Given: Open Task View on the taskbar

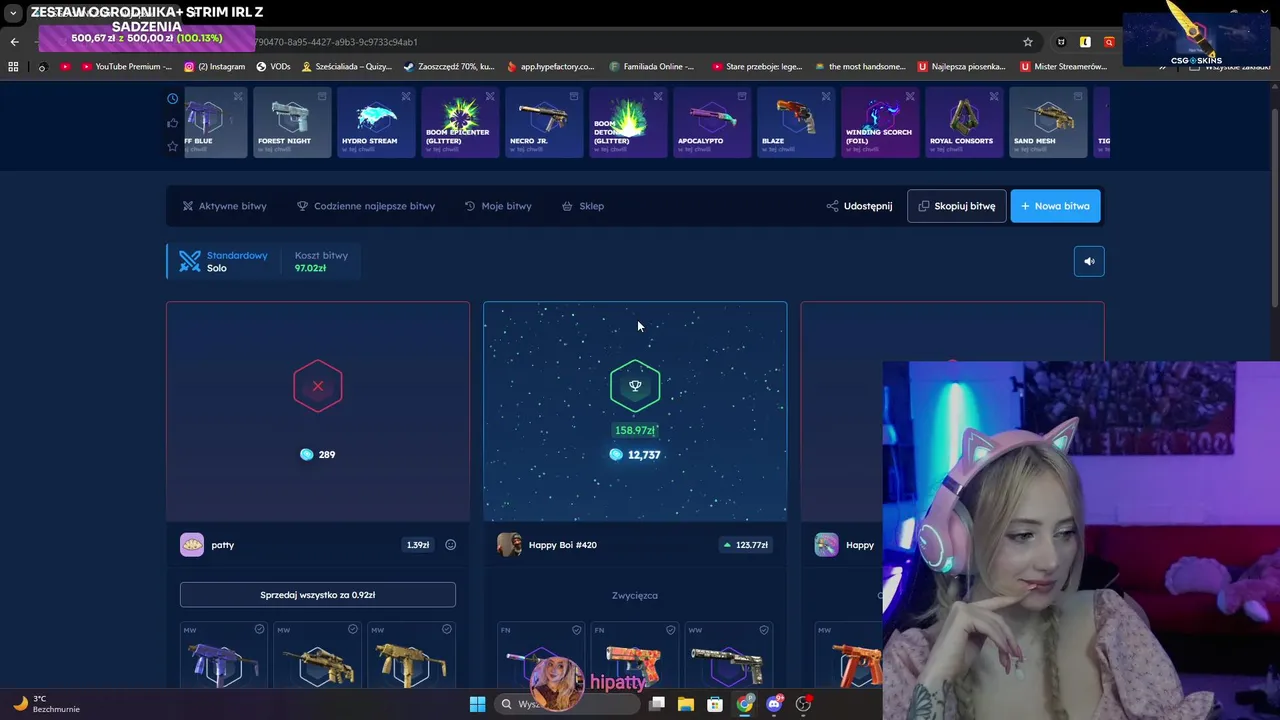Looking at the screenshot, I should [657, 704].
